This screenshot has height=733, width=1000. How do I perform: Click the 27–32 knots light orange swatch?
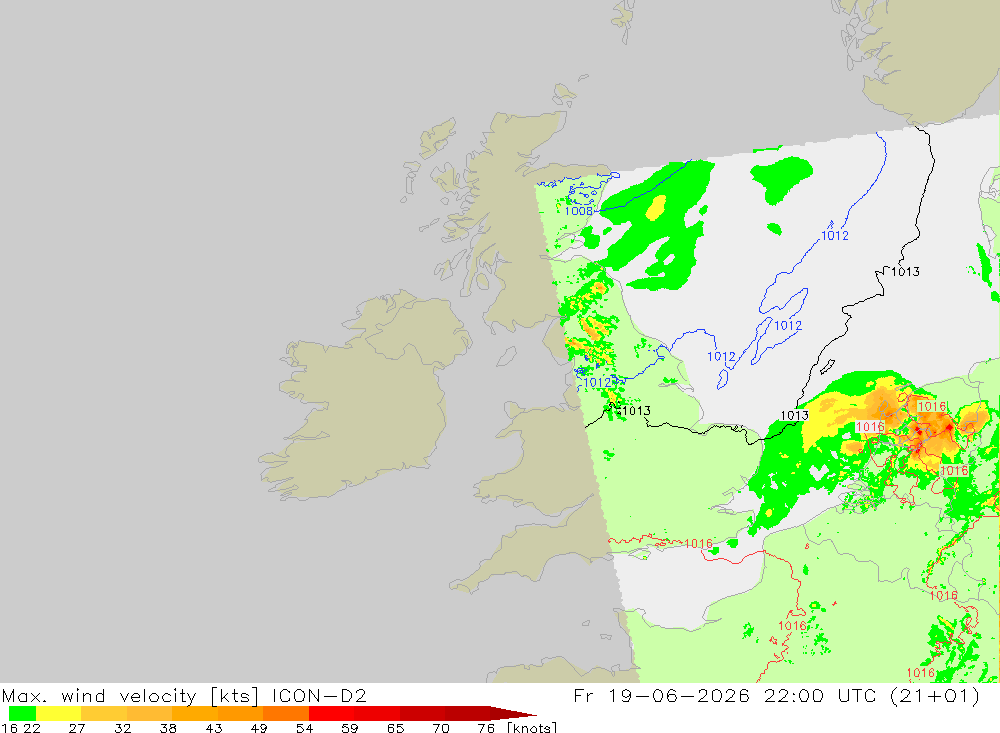(104, 713)
